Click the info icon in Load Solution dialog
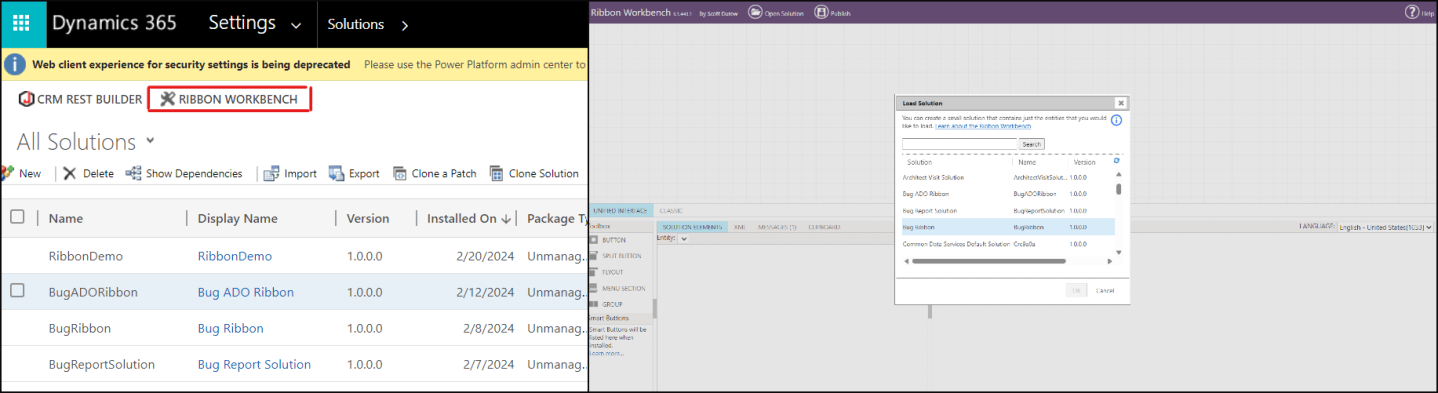Viewport: 1438px width, 393px height. [x=1116, y=120]
